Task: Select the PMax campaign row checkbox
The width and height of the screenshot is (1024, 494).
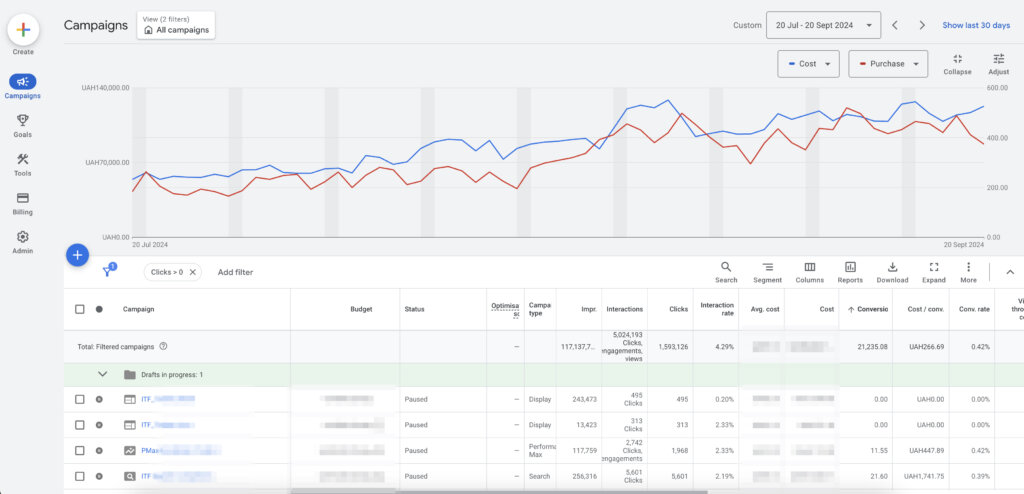Action: coord(80,451)
